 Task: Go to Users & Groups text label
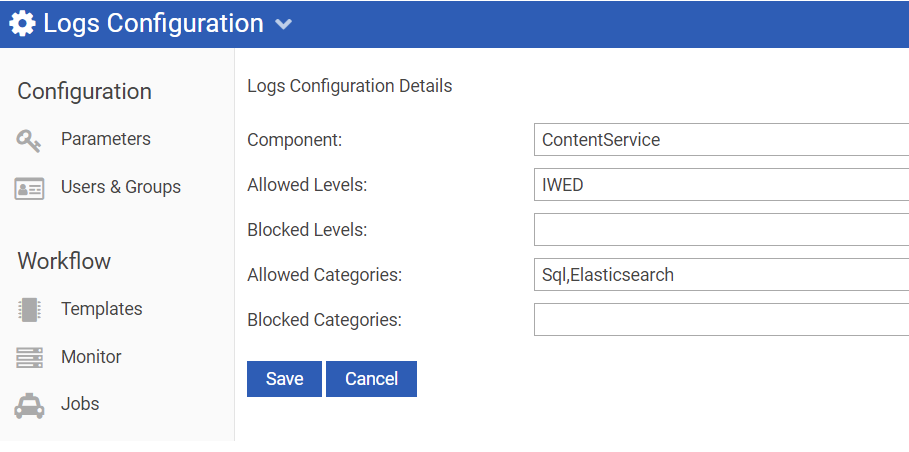point(120,187)
